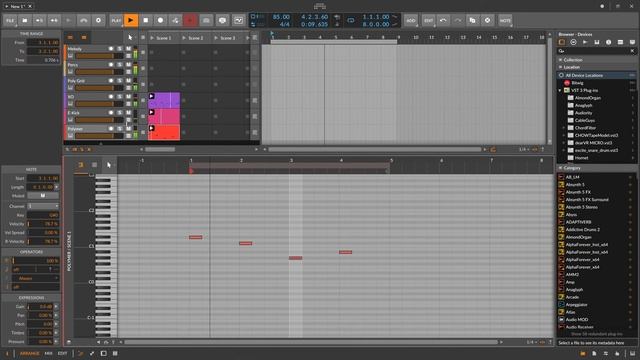Open the AlmondOrgan folder
640x360 pixels.
coord(588,98)
